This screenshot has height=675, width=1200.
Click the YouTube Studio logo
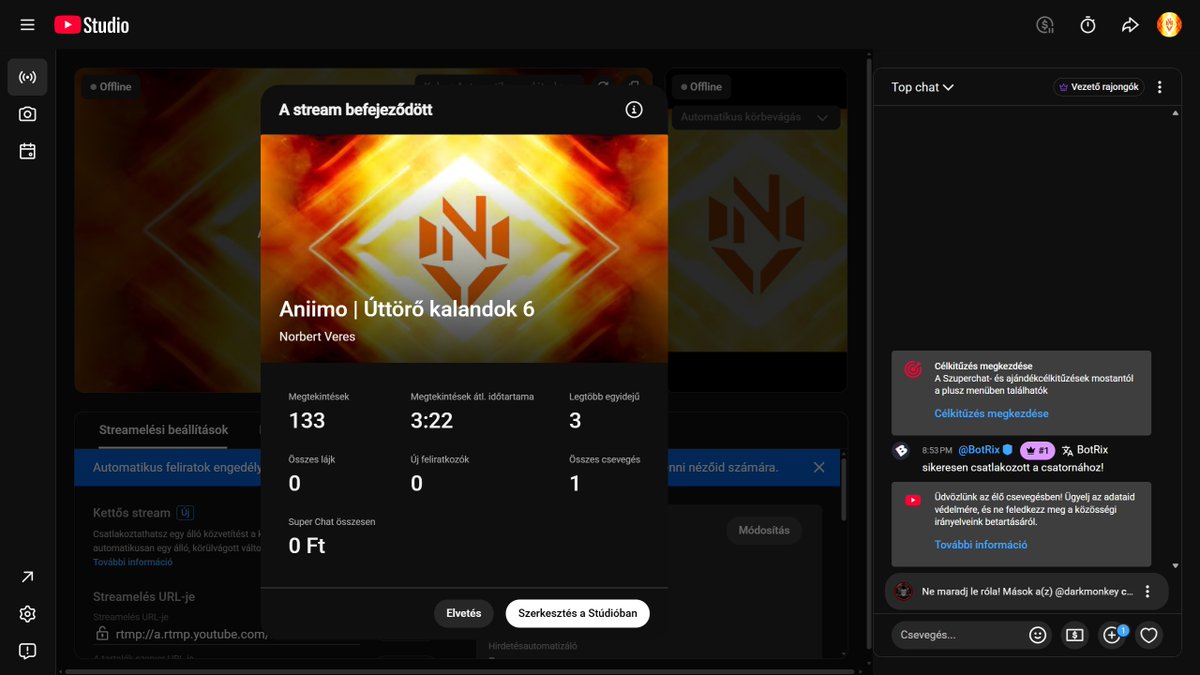(91, 25)
